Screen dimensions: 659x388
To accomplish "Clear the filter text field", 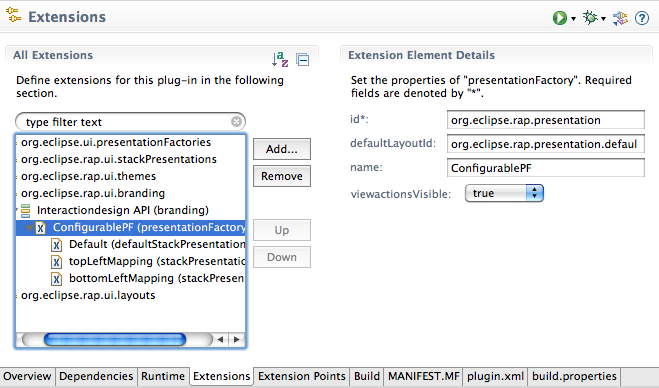I will pyautogui.click(x=237, y=121).
